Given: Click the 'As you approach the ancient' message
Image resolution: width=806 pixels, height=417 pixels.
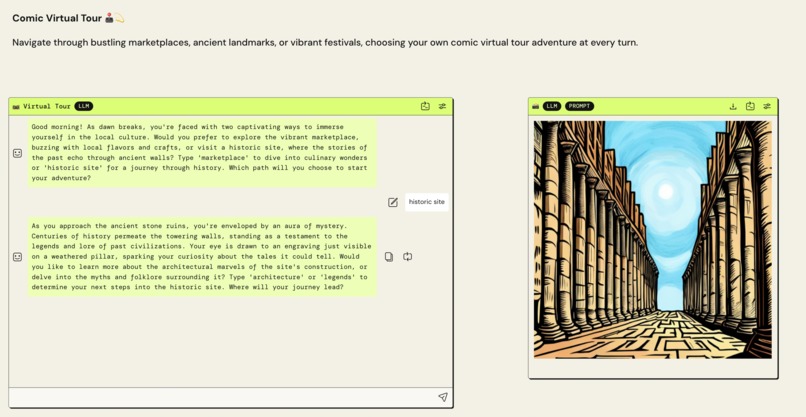Looking at the screenshot, I should coord(202,257).
